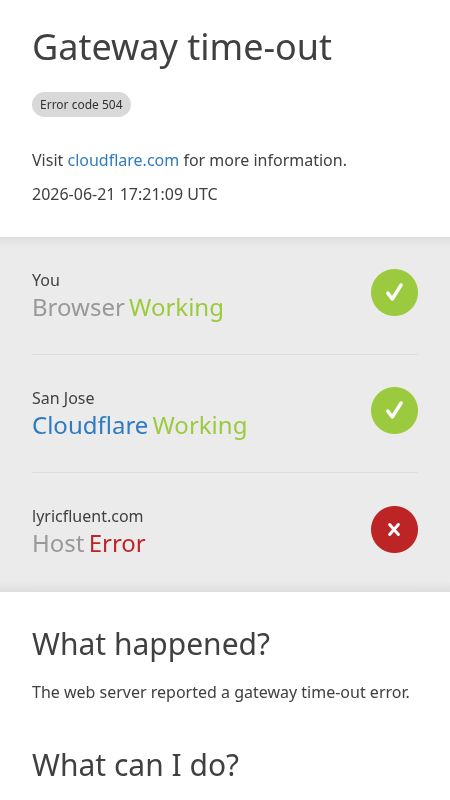Click the Error code 504 badge
The image size is (450, 800).
[x=81, y=105]
